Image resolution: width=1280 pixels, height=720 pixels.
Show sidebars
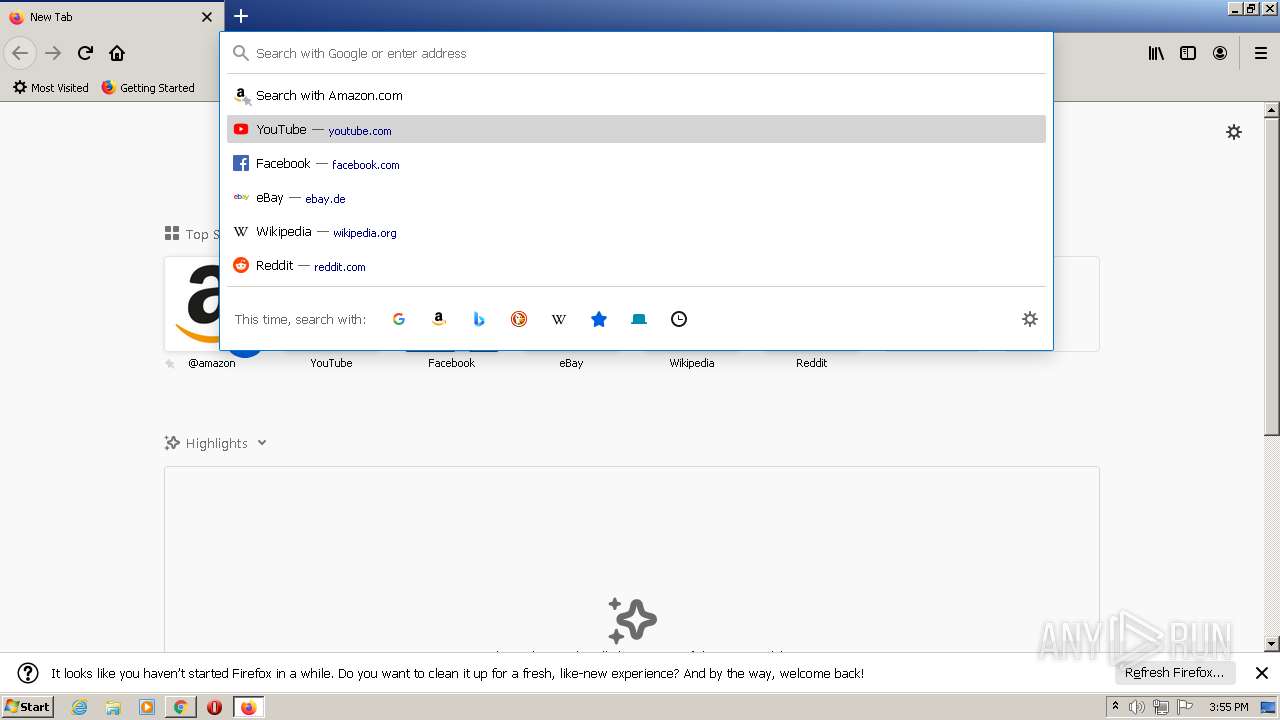tap(1188, 53)
